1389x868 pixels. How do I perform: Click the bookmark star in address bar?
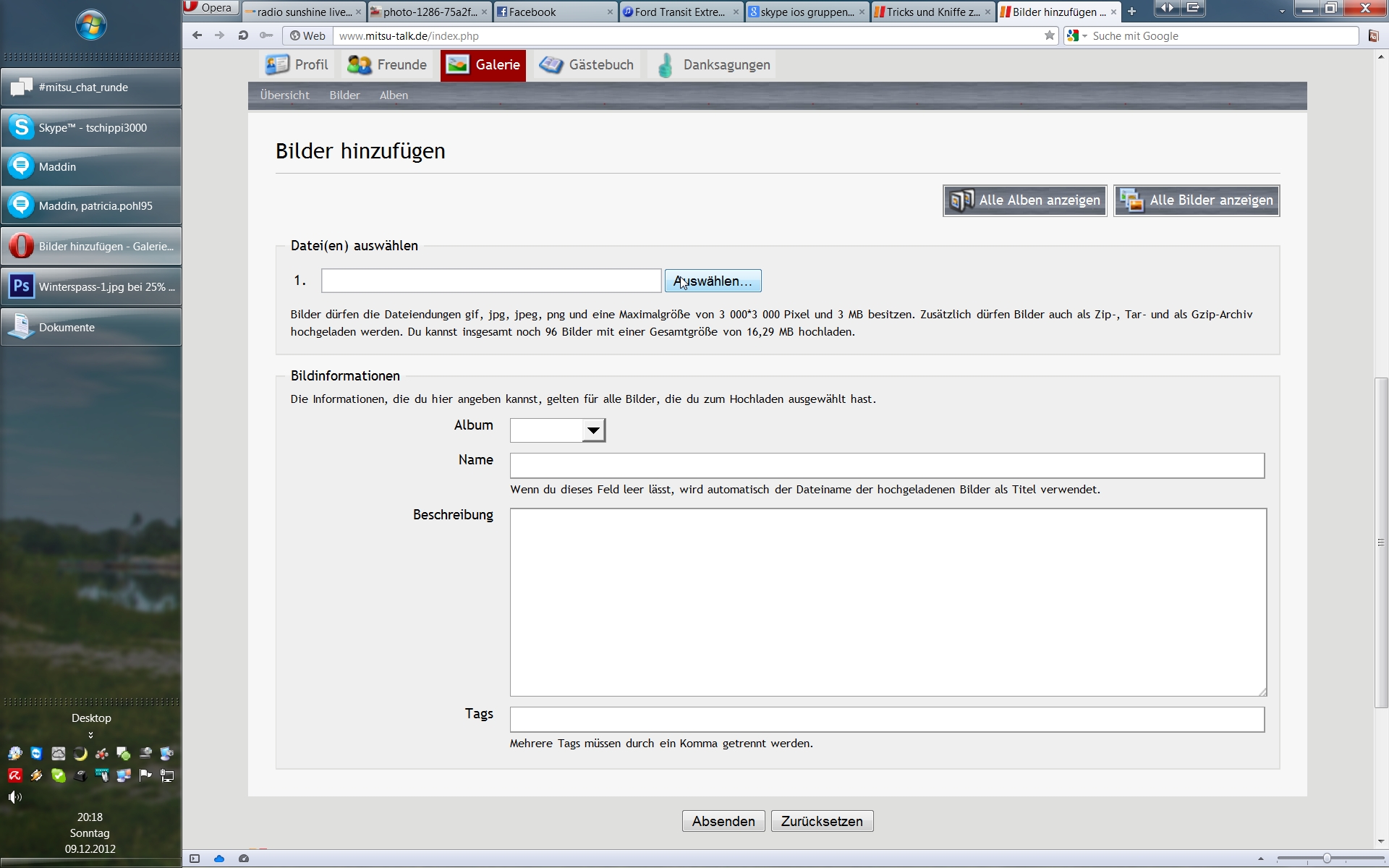coord(1049,35)
